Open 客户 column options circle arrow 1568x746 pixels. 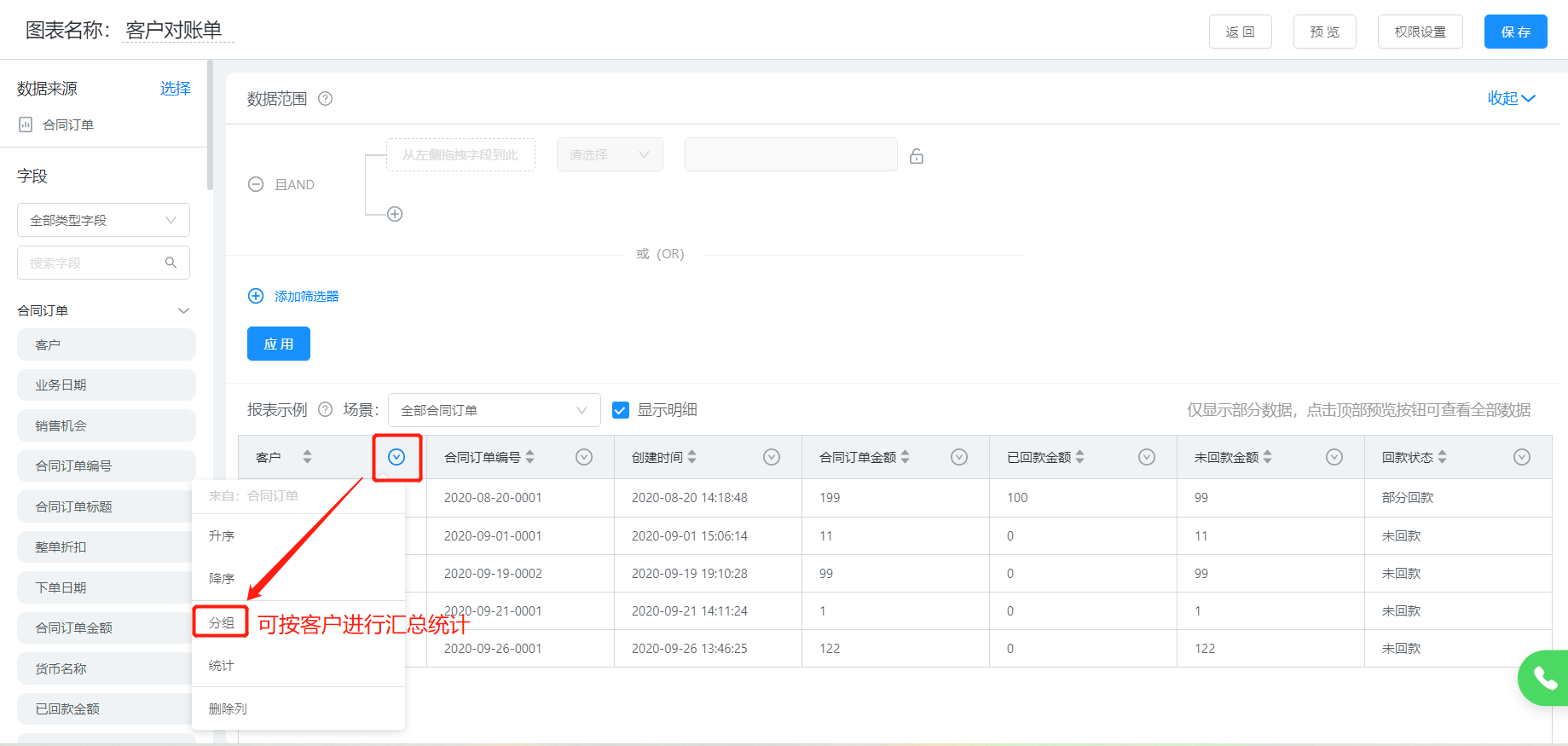click(x=396, y=457)
